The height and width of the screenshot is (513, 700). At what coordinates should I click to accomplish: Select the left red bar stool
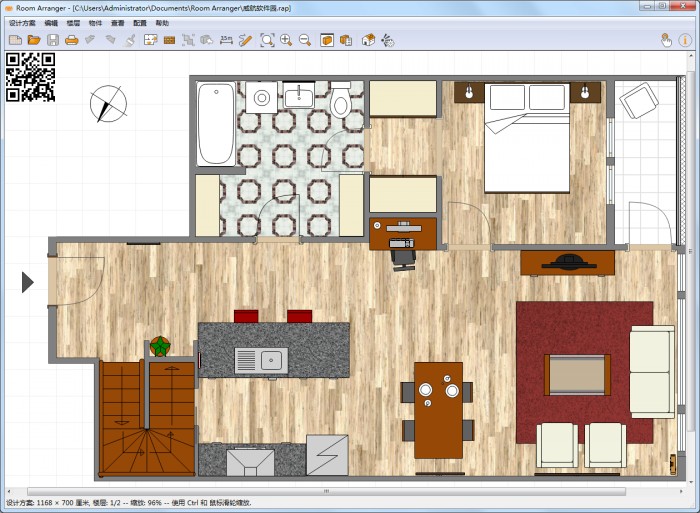pos(246,316)
